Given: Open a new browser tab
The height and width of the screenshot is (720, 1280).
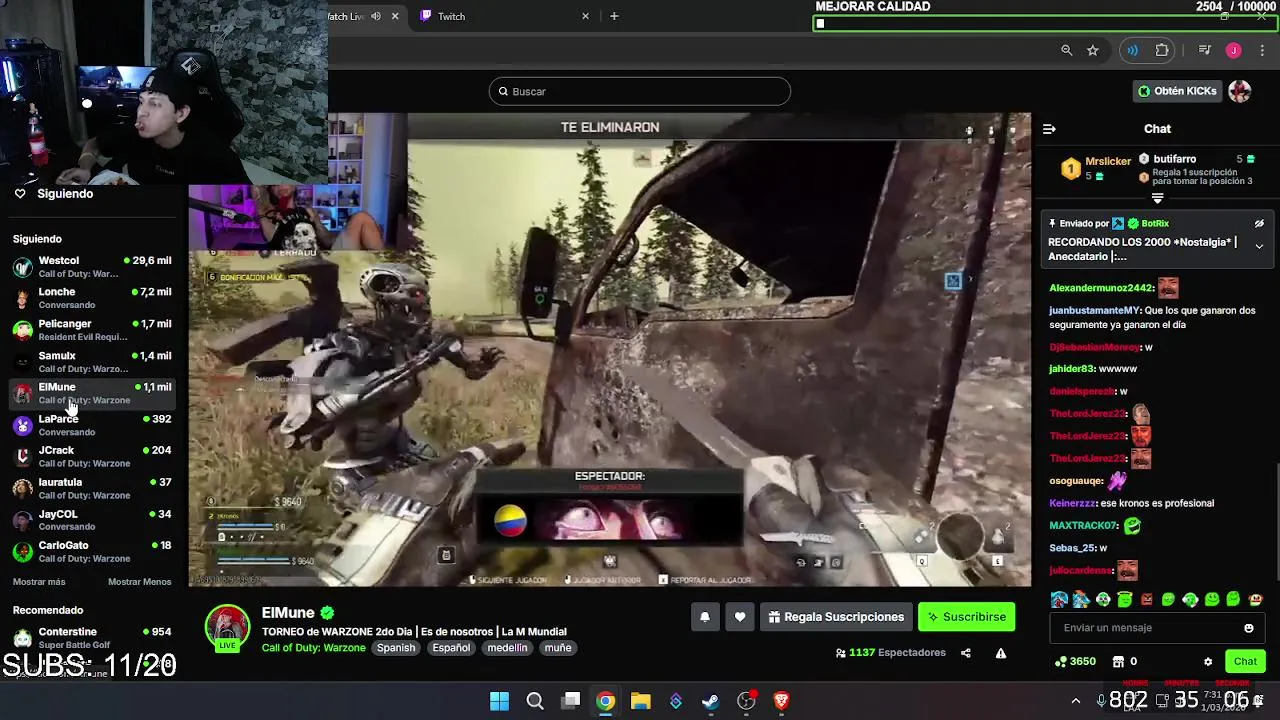Looking at the screenshot, I should click(614, 16).
